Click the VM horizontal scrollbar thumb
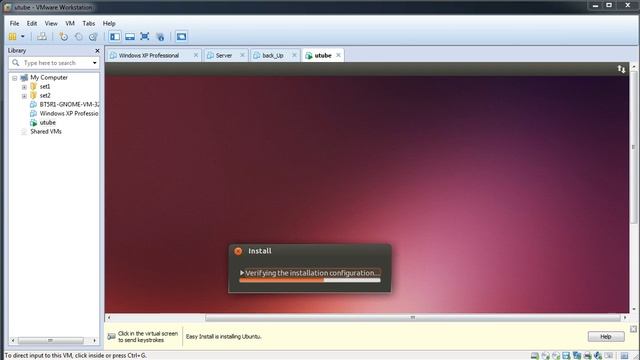 click(413, 318)
